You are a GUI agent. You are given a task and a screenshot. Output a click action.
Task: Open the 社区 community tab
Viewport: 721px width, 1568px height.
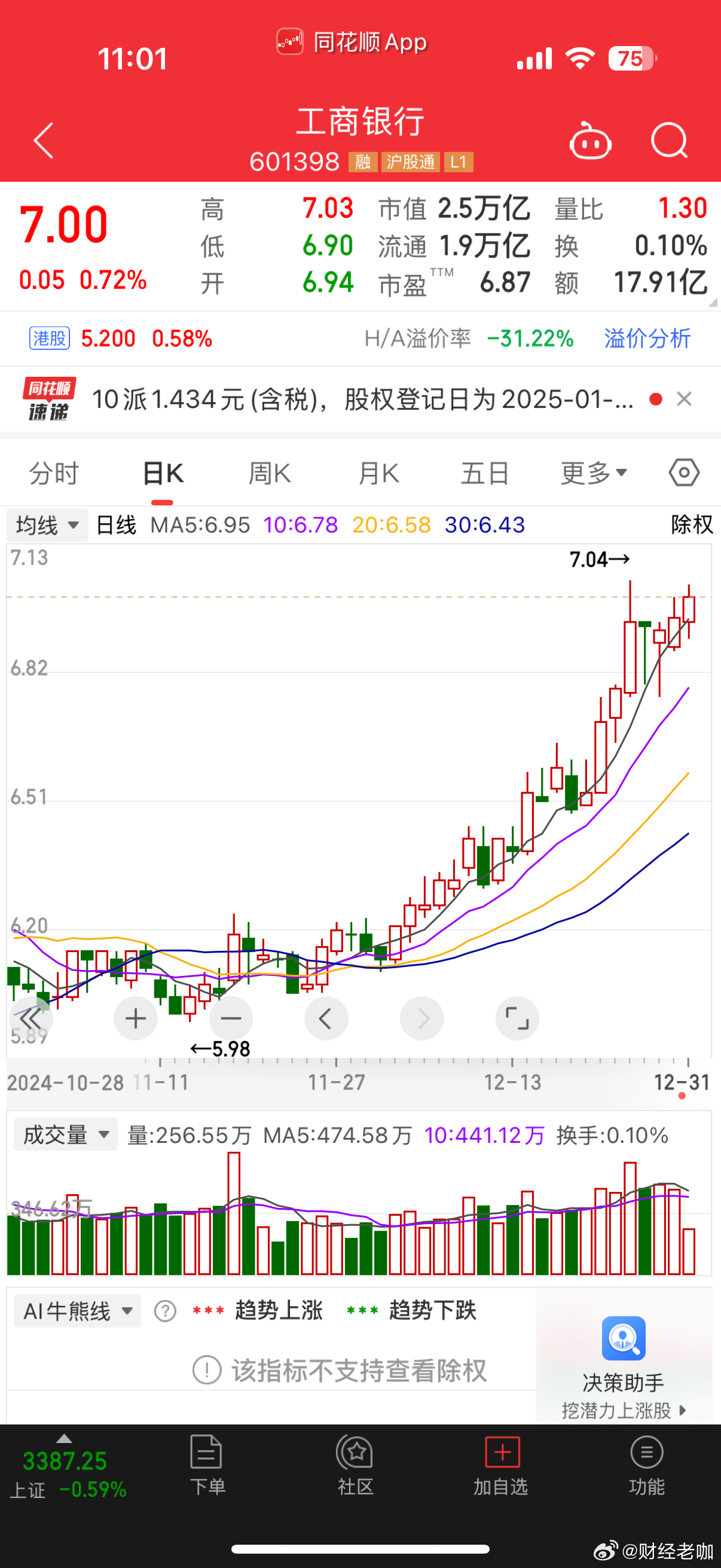355,1466
